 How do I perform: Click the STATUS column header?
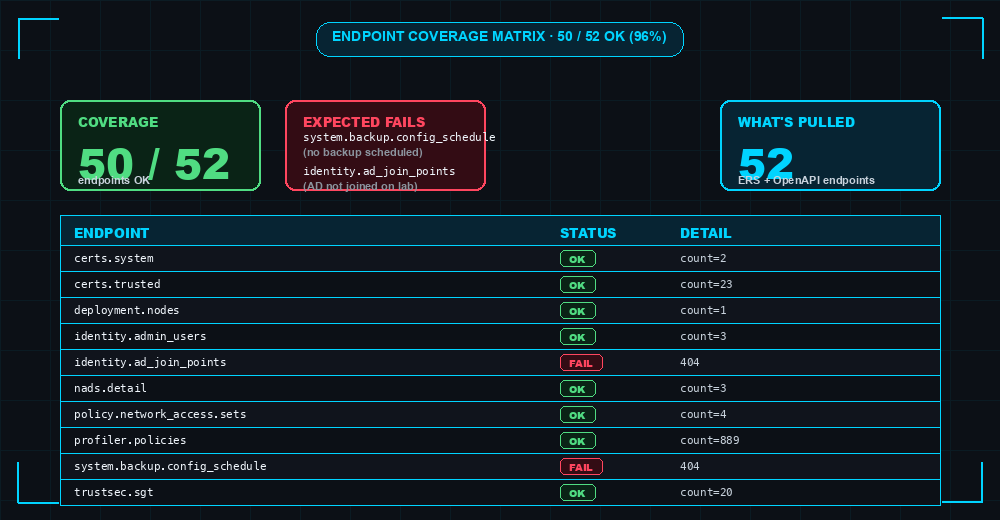[x=588, y=233]
